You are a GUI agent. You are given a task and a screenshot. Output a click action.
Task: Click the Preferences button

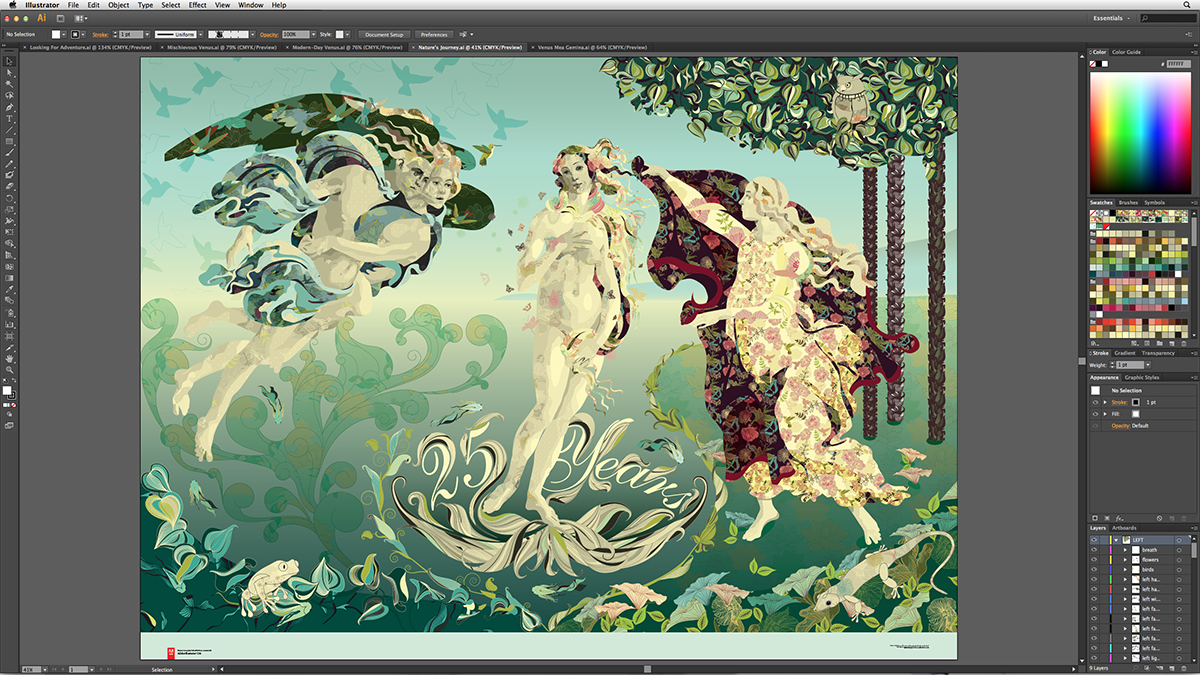[434, 33]
